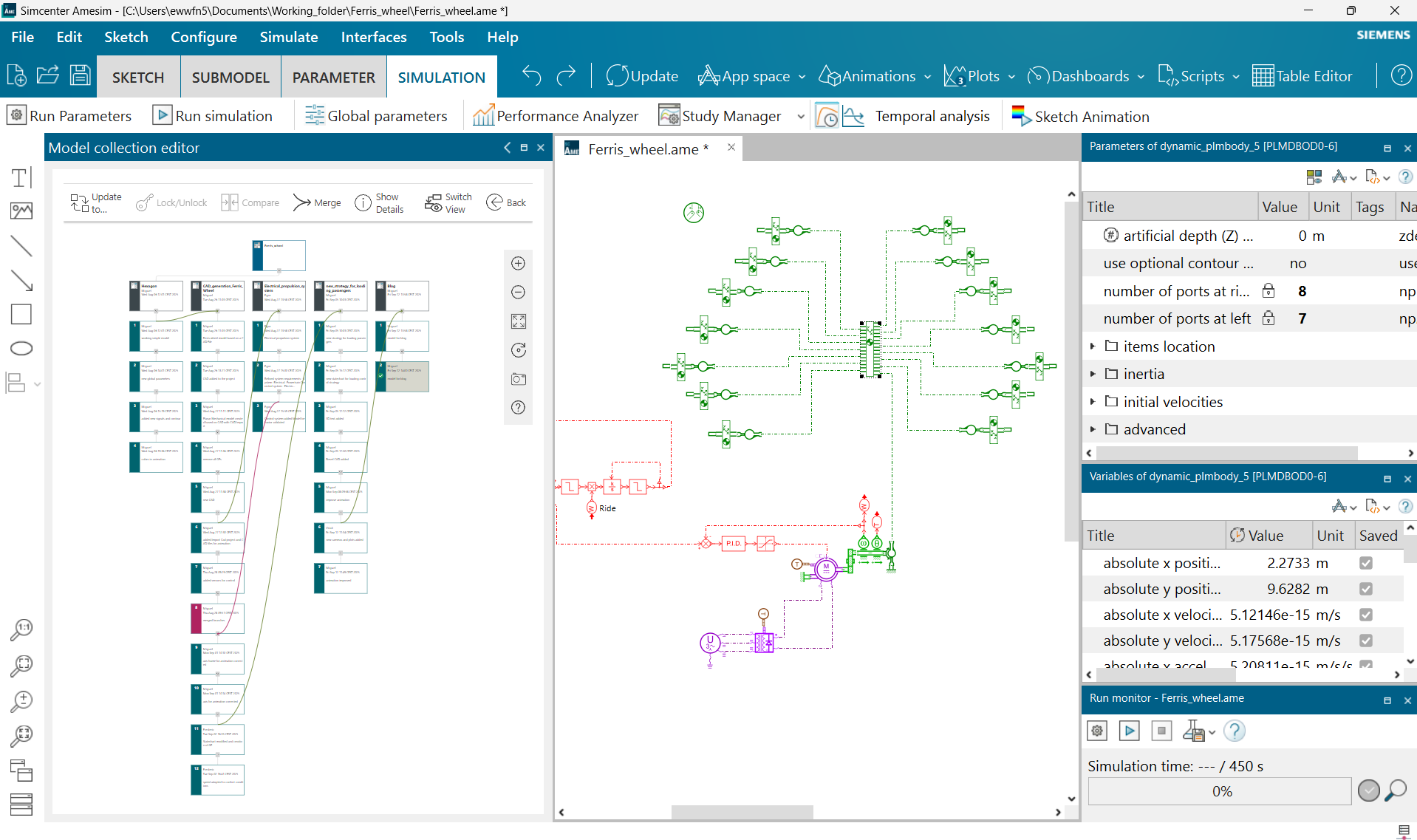Uncheck Saved box for absolute x position
This screenshot has width=1417, height=840.
[x=1366, y=563]
